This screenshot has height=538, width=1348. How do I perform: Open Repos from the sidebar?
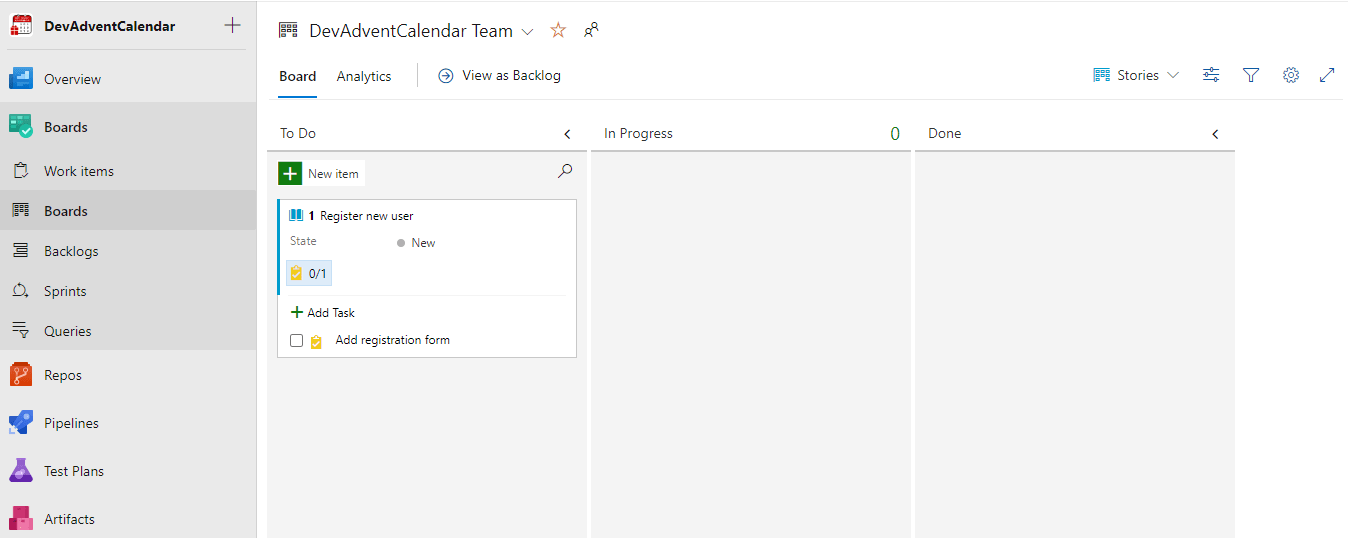coord(63,375)
